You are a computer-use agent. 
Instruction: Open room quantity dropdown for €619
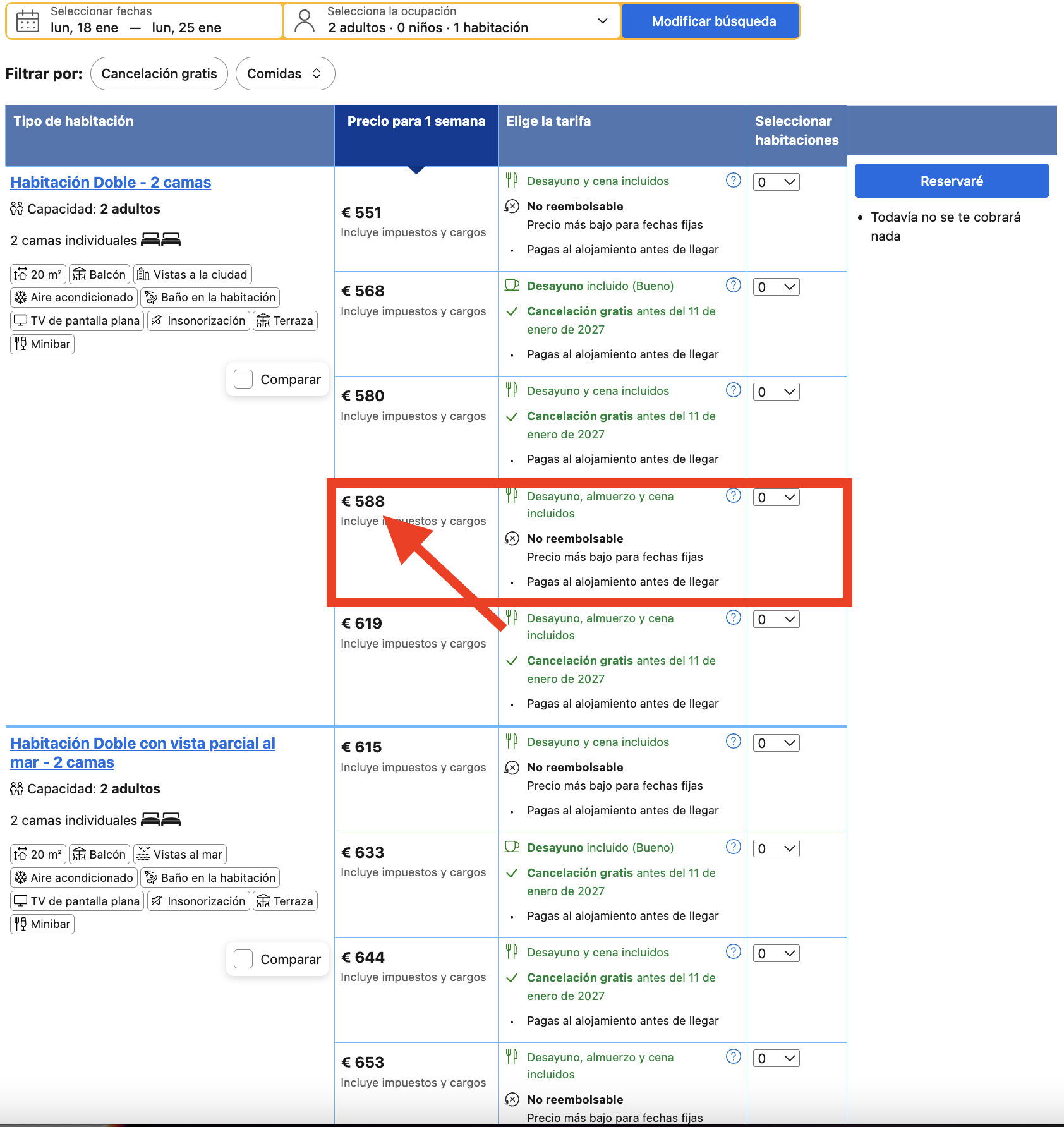coord(776,619)
